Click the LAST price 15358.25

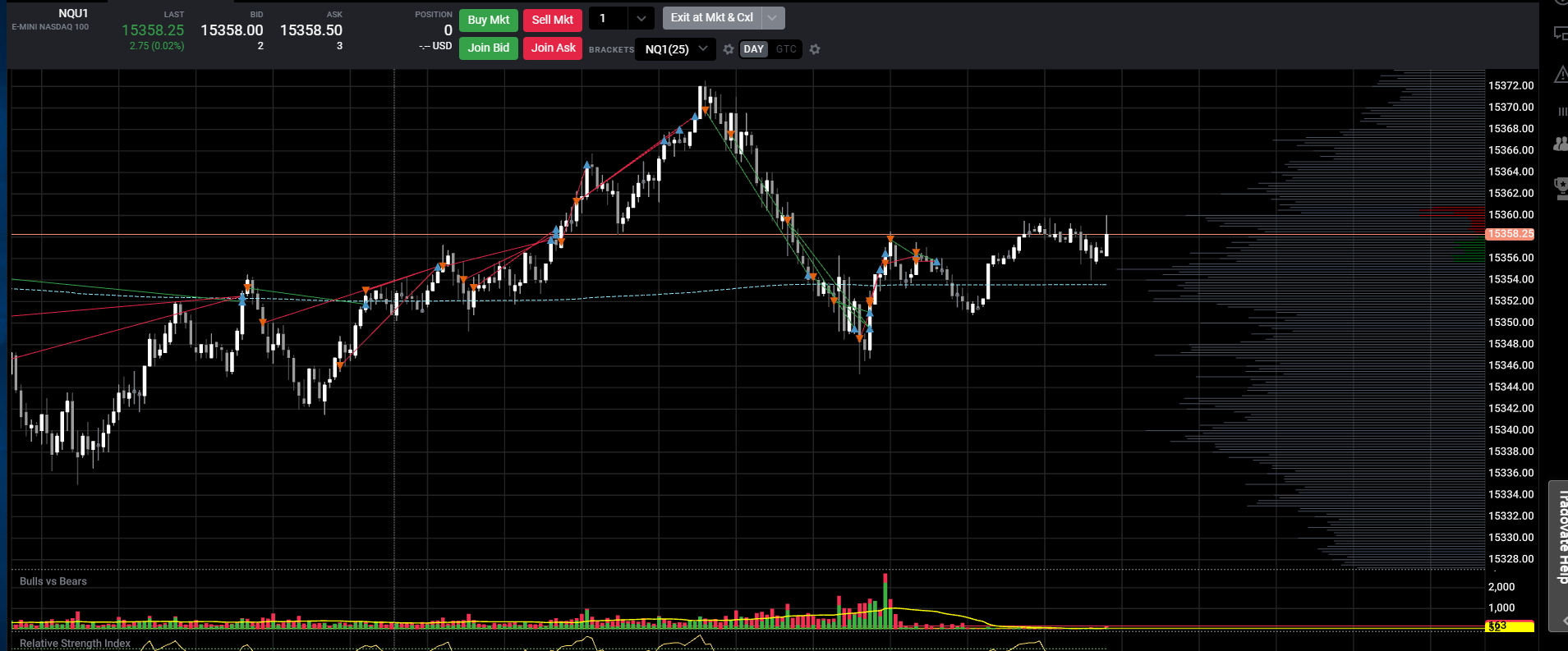point(153,30)
